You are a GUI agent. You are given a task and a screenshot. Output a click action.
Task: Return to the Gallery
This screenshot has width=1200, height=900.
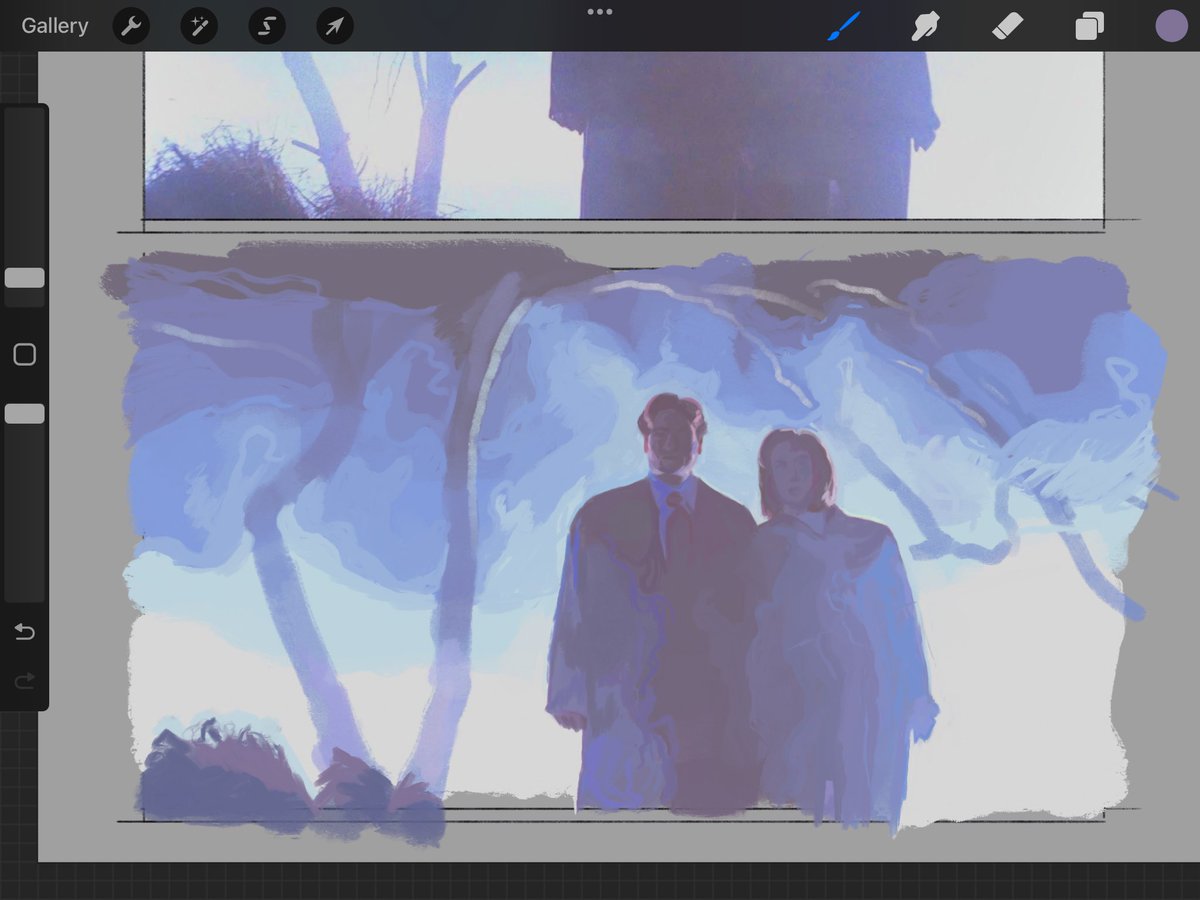pos(55,26)
